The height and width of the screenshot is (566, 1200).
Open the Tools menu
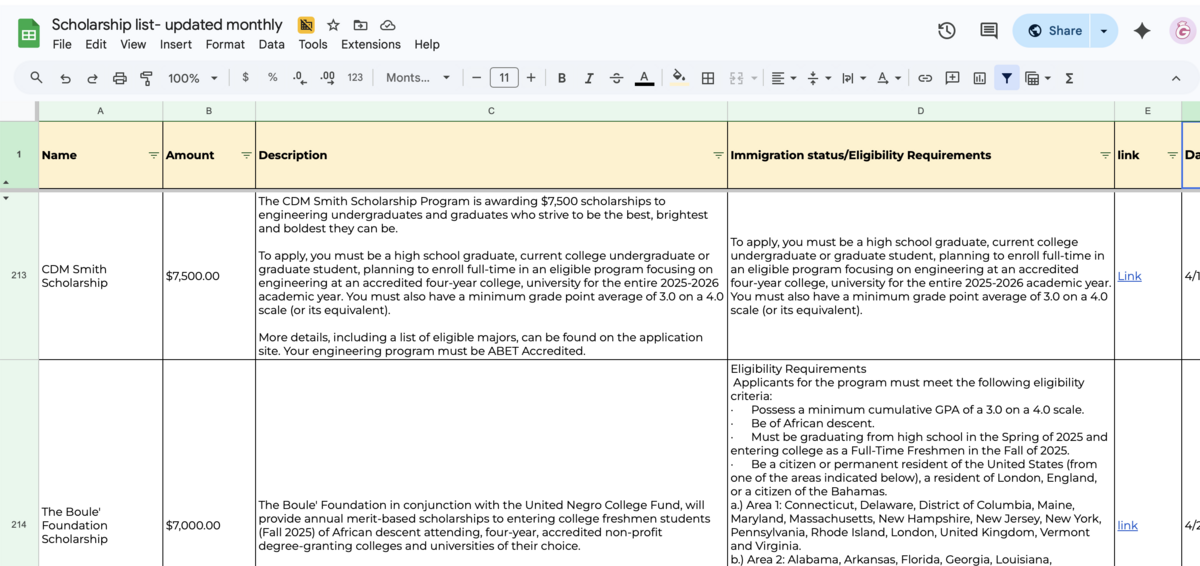[x=313, y=44]
